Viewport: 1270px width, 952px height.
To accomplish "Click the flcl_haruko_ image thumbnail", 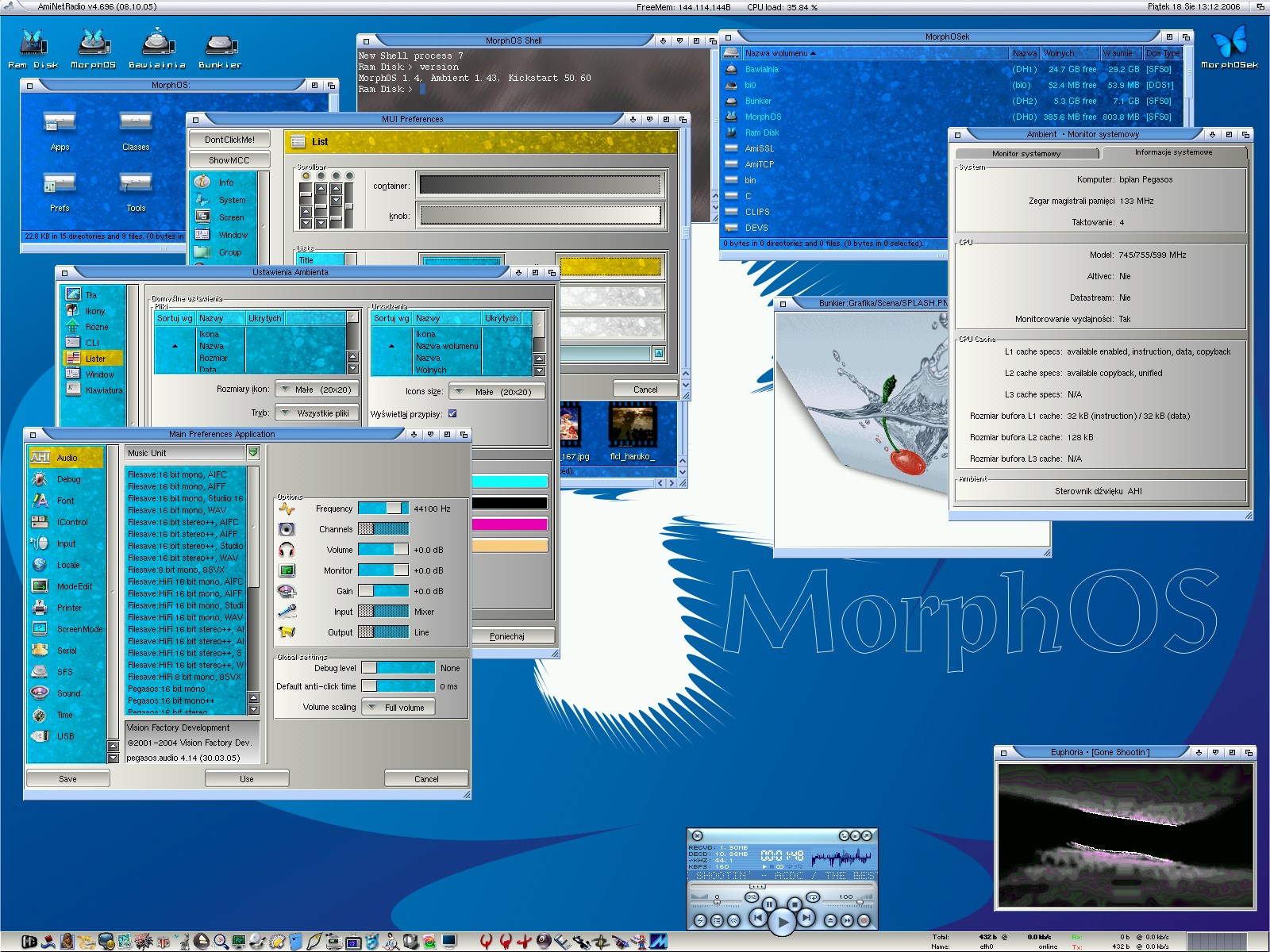I will (632, 433).
